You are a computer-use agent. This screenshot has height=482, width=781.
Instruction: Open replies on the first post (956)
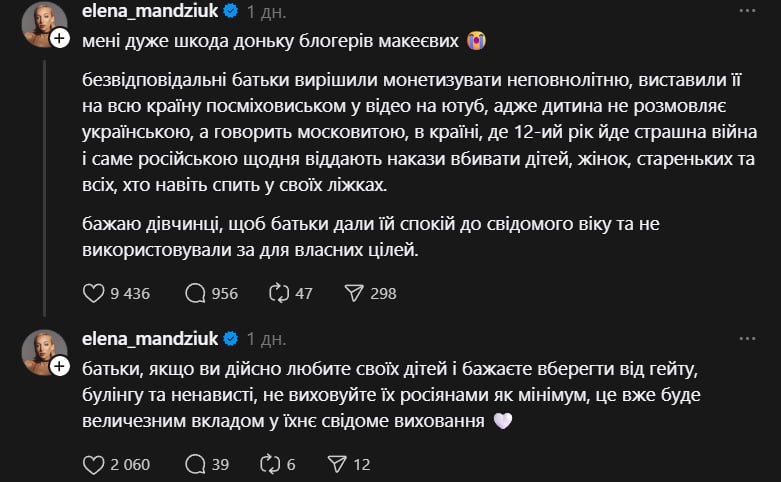tap(196, 293)
